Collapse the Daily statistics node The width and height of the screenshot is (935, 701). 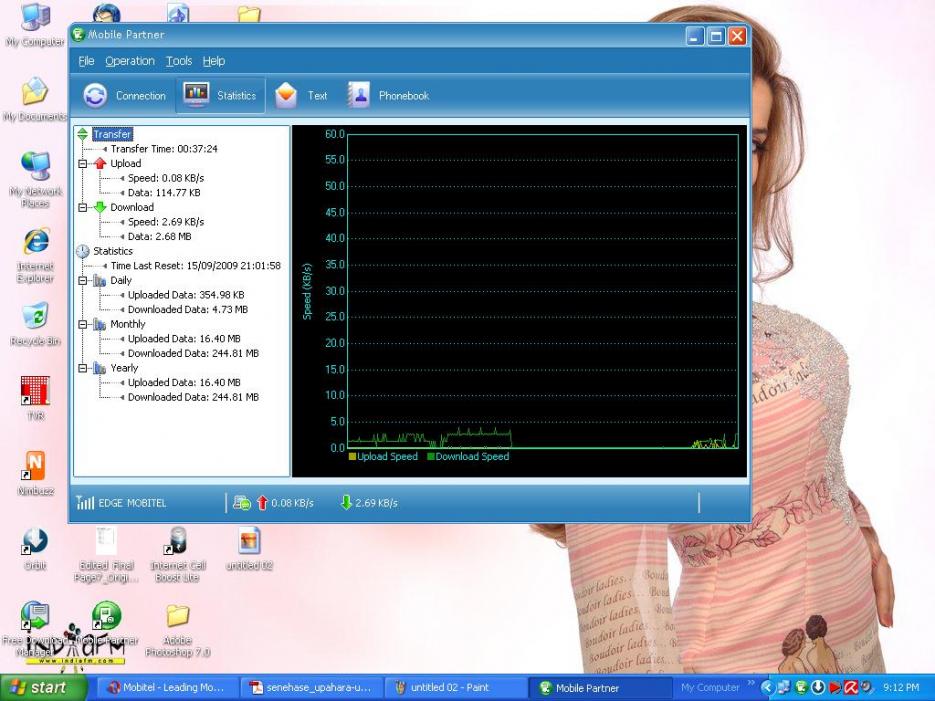pos(83,280)
